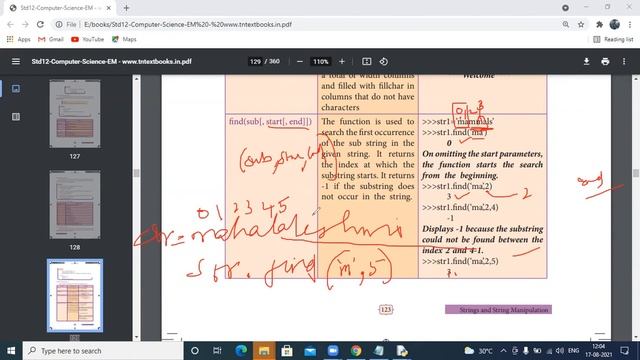640x360 pixels.
Task: Open the clock and date flyout
Action: (598, 351)
